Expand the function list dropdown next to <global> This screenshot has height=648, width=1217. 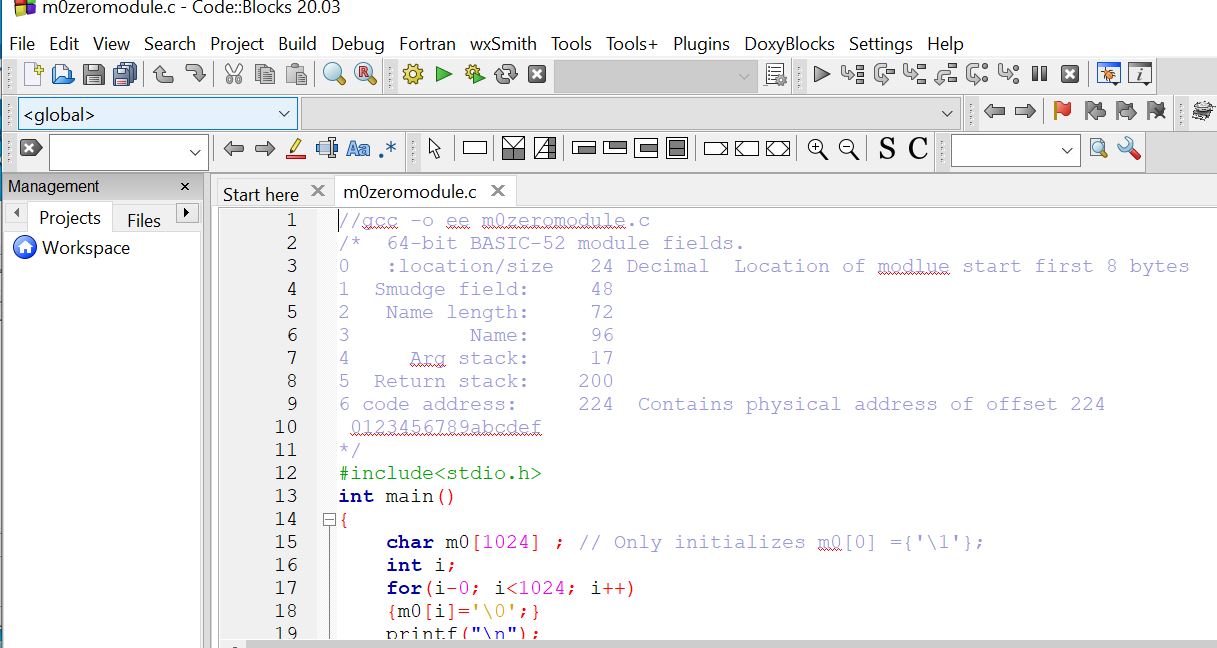click(947, 114)
